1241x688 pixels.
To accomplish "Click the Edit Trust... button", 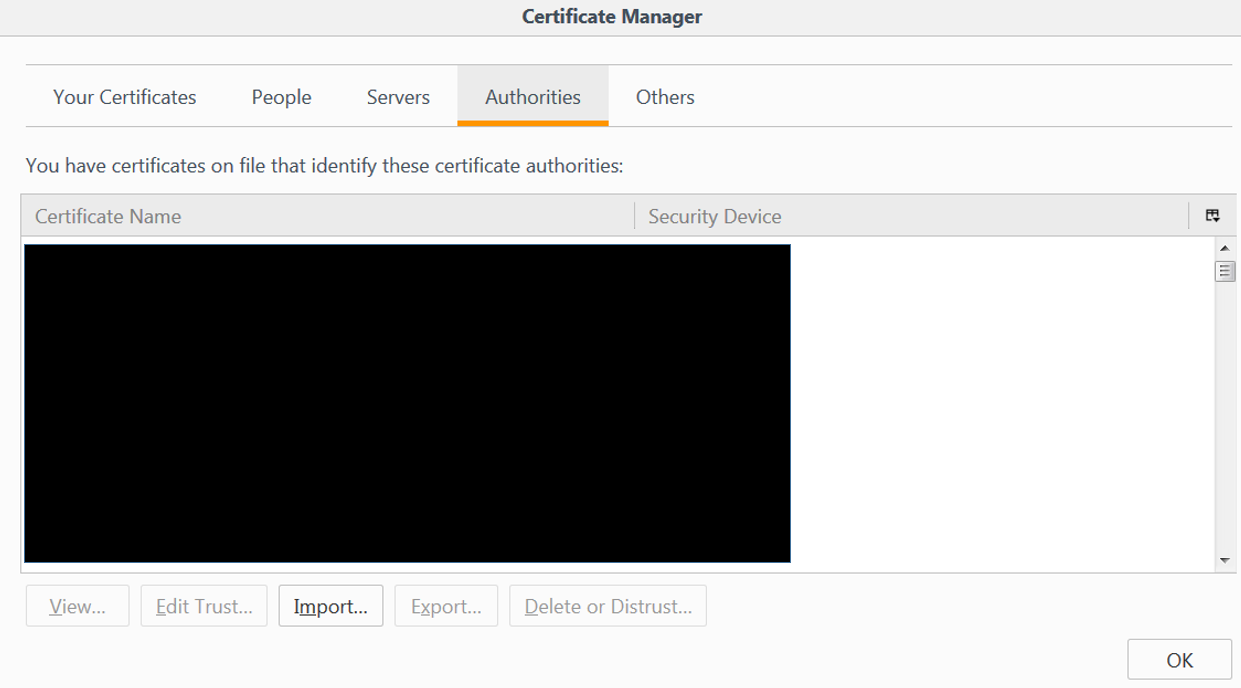I will pyautogui.click(x=204, y=606).
